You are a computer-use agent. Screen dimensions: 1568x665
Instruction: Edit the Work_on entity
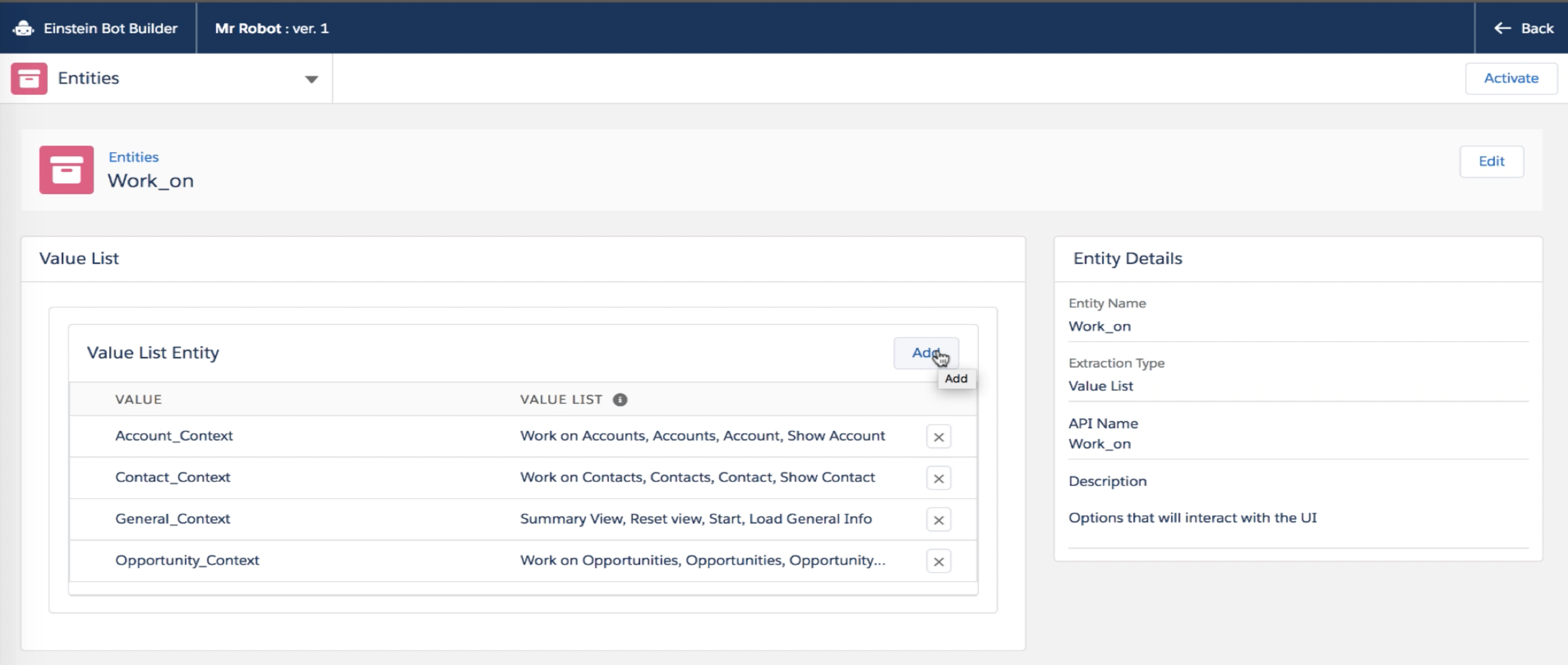[1491, 161]
